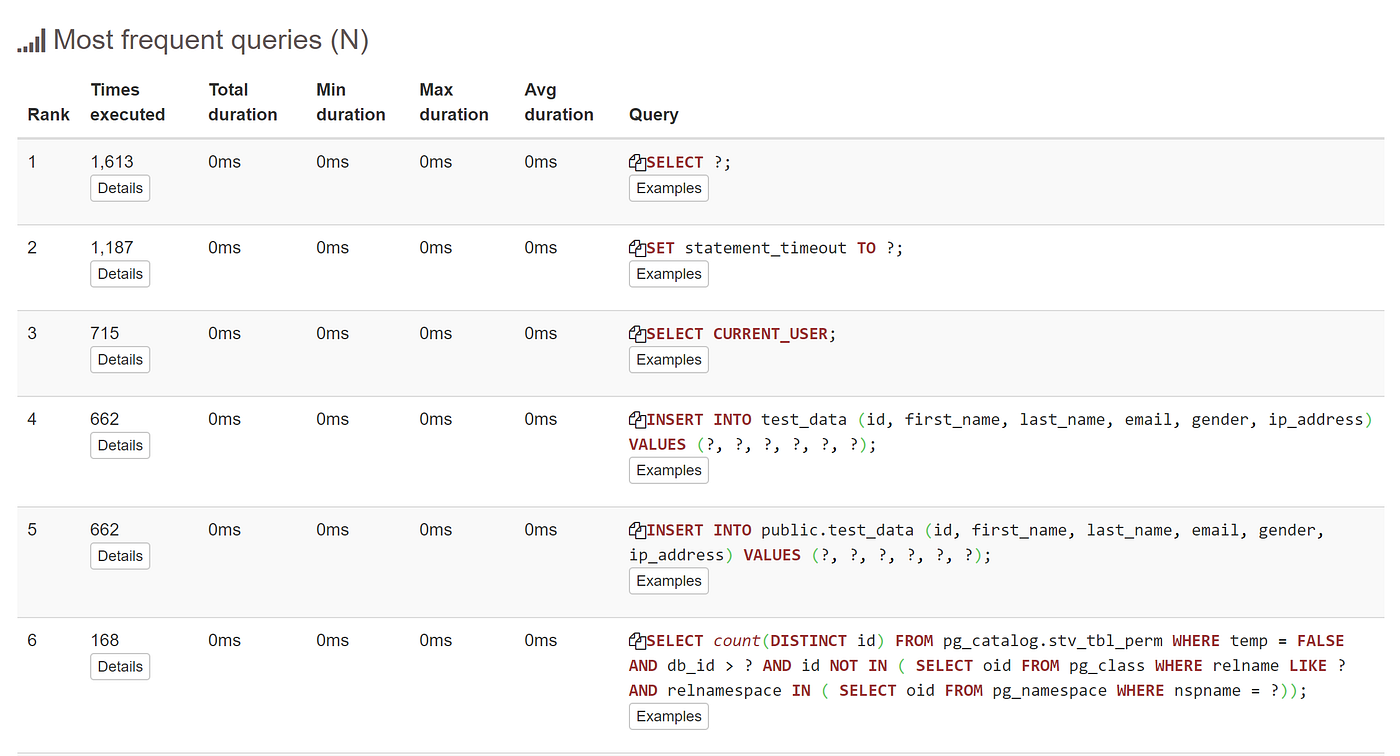
Task: Click the Most frequent queries (N) heading
Action: click(x=211, y=41)
